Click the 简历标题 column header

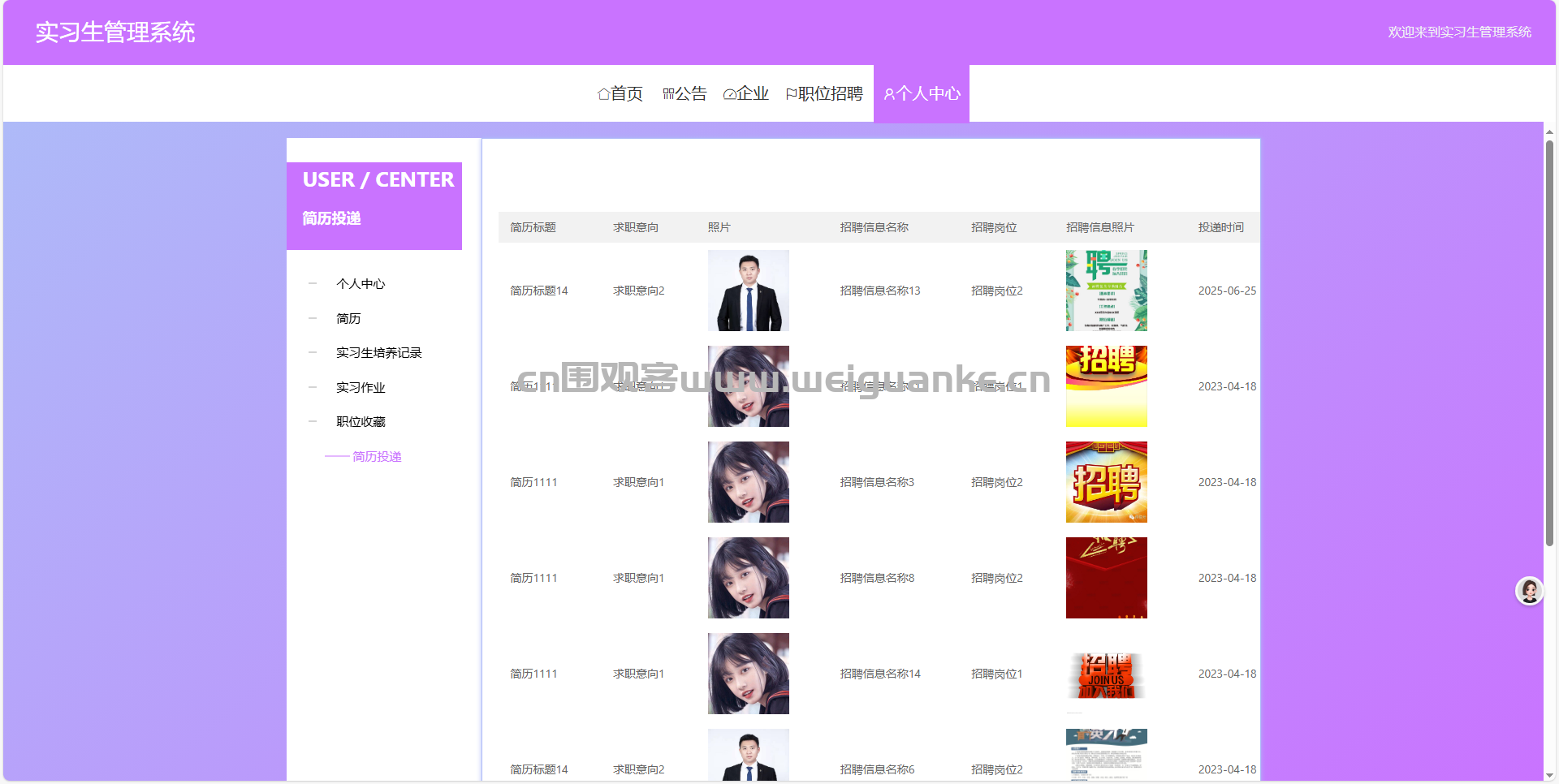coord(533,227)
